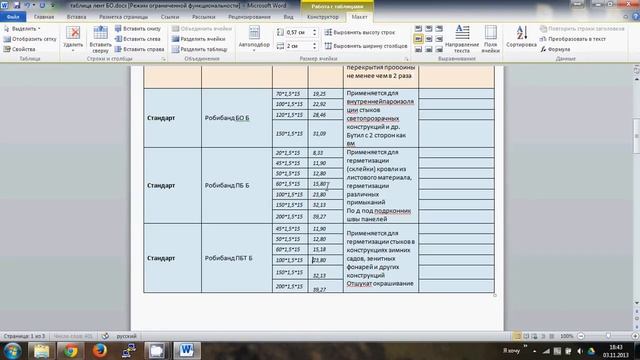The image size is (640, 360).
Task: Open the Delete (Удалить) dropdown arrow
Action: 73,50
